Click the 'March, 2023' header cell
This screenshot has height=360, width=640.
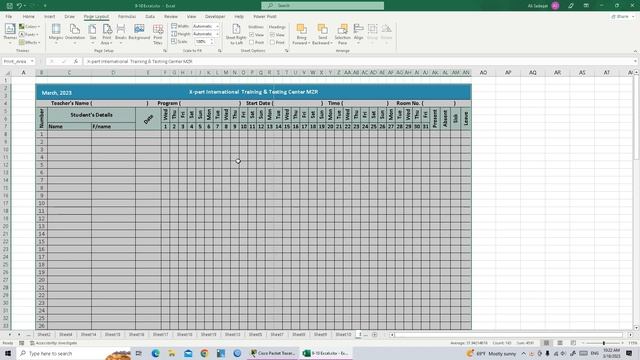(57, 93)
